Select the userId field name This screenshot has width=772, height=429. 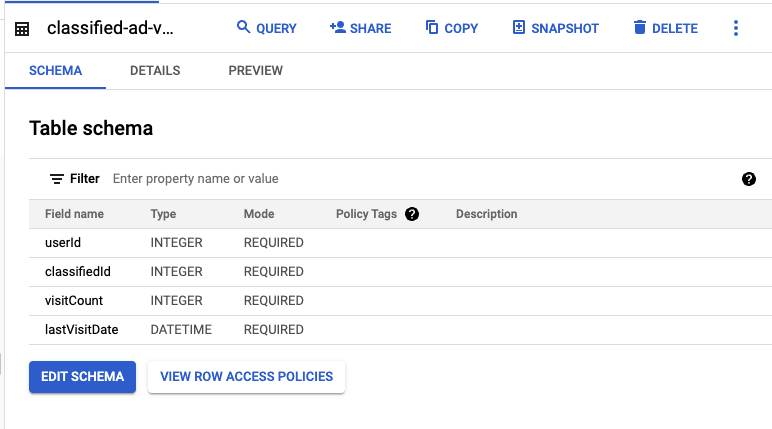pos(63,242)
